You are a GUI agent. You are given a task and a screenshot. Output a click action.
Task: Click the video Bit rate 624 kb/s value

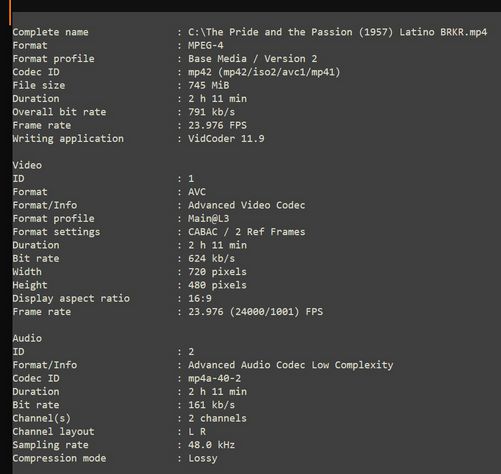click(211, 259)
